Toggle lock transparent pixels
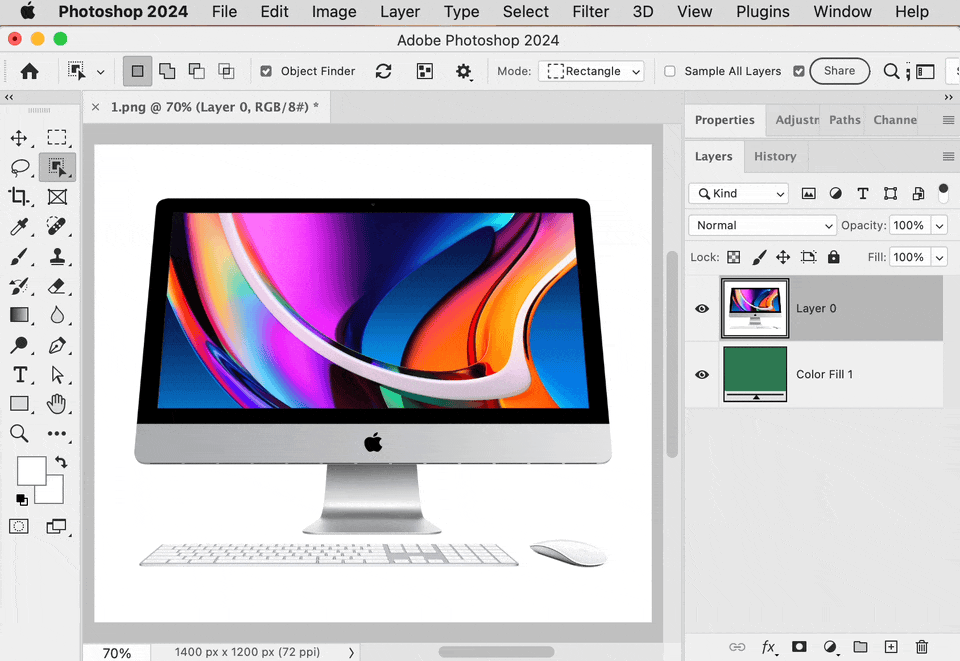 (733, 257)
